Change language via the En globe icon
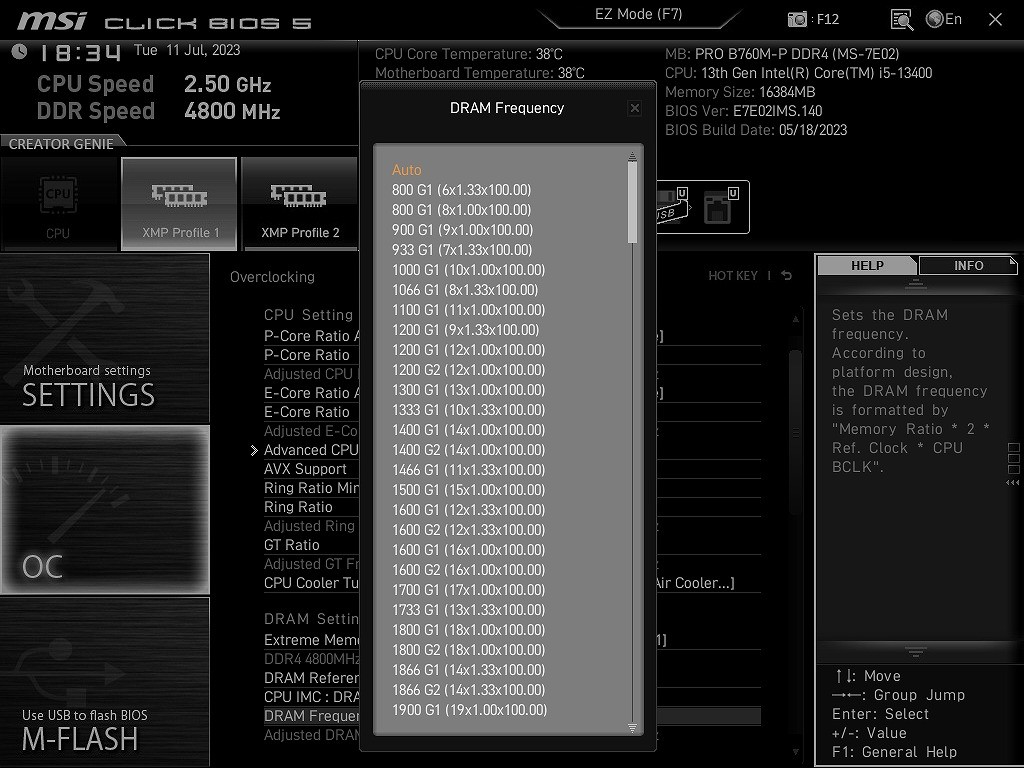The image size is (1024, 768). pyautogui.click(x=944, y=19)
